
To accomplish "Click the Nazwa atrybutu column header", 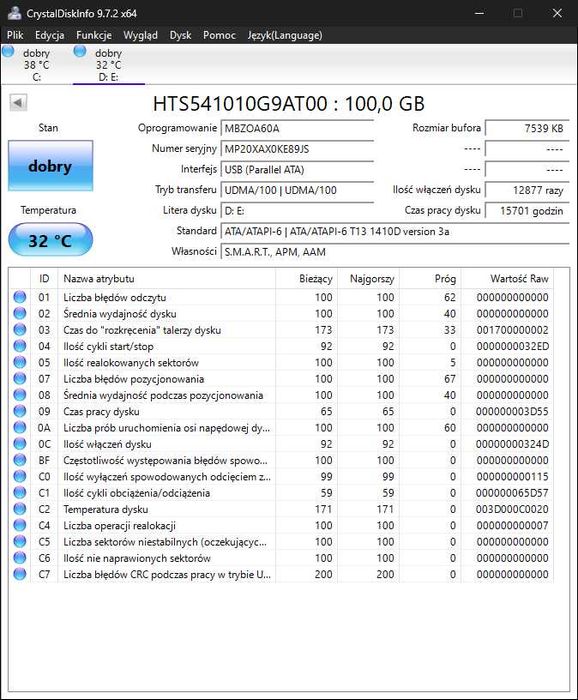I will coord(166,279).
